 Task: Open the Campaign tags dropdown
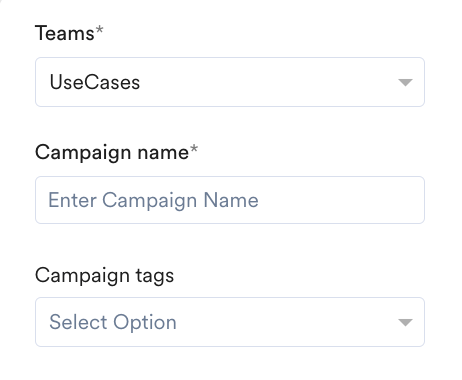click(x=230, y=322)
